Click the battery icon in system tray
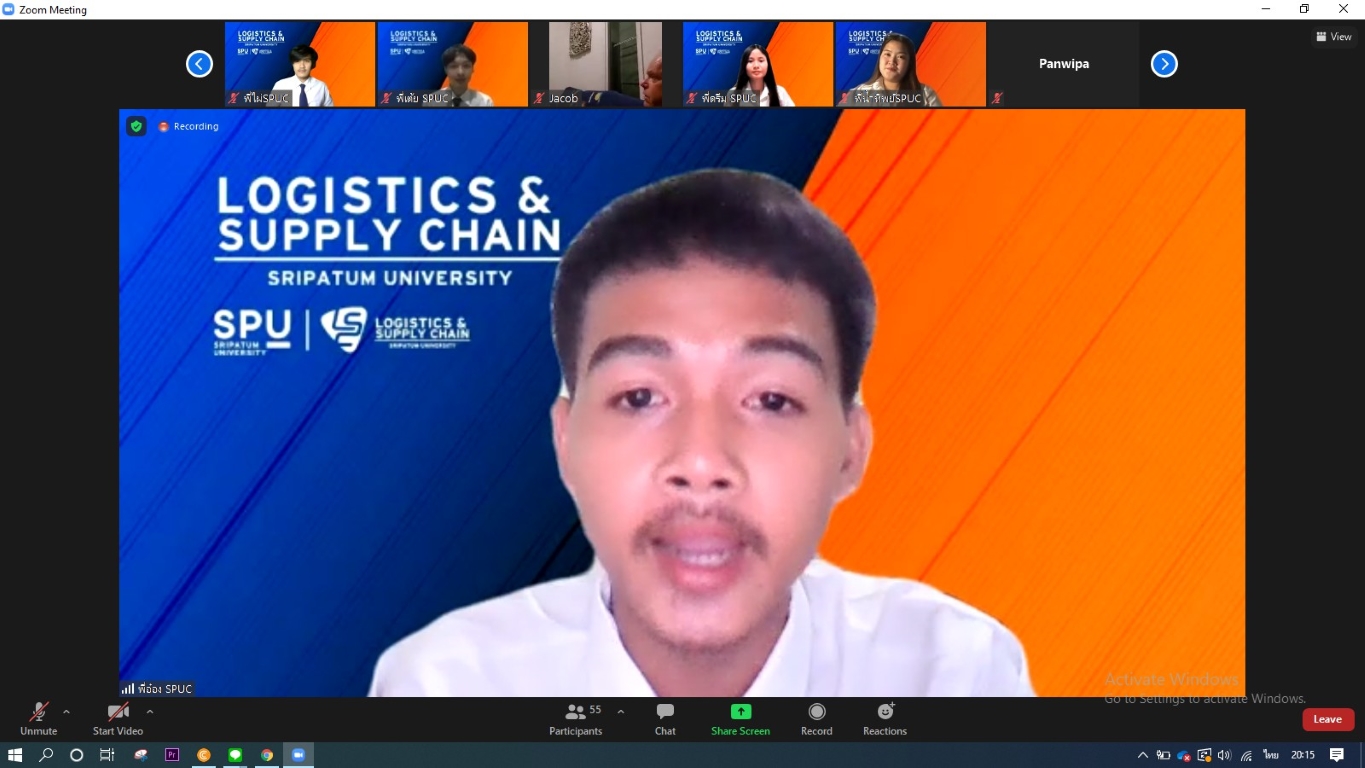 coord(1163,755)
